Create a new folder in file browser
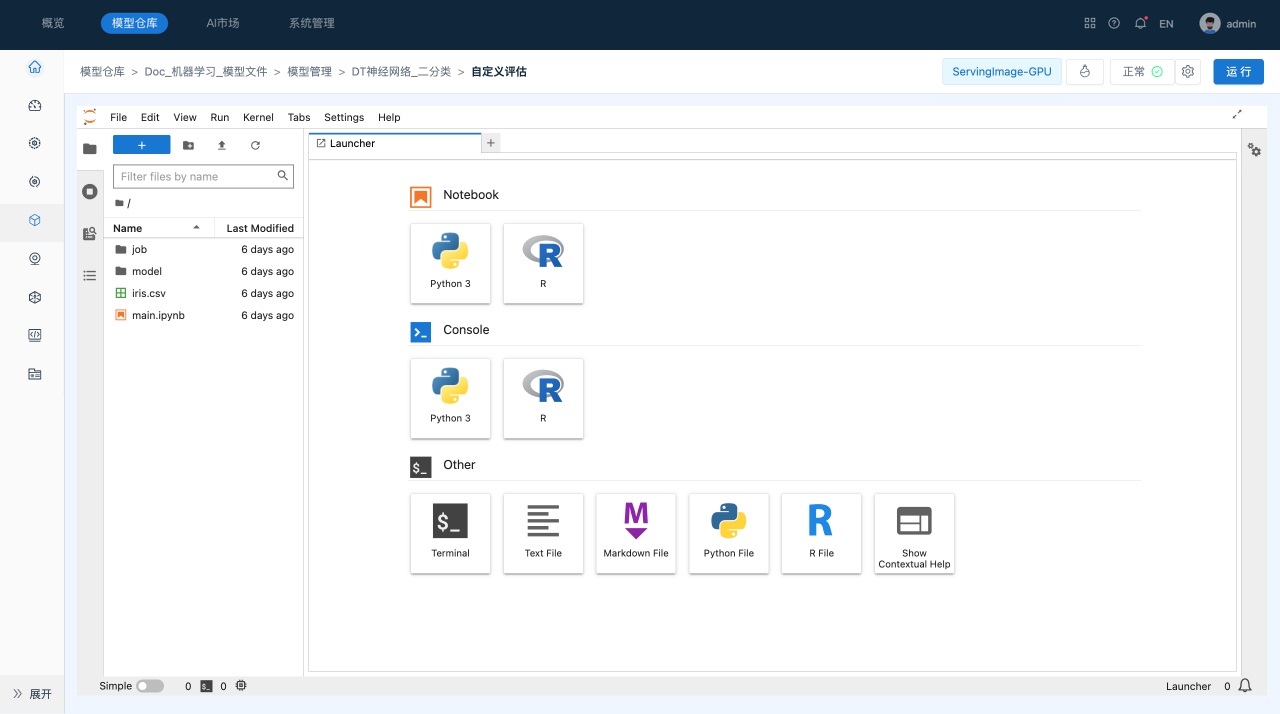The image size is (1280, 714). click(188, 145)
